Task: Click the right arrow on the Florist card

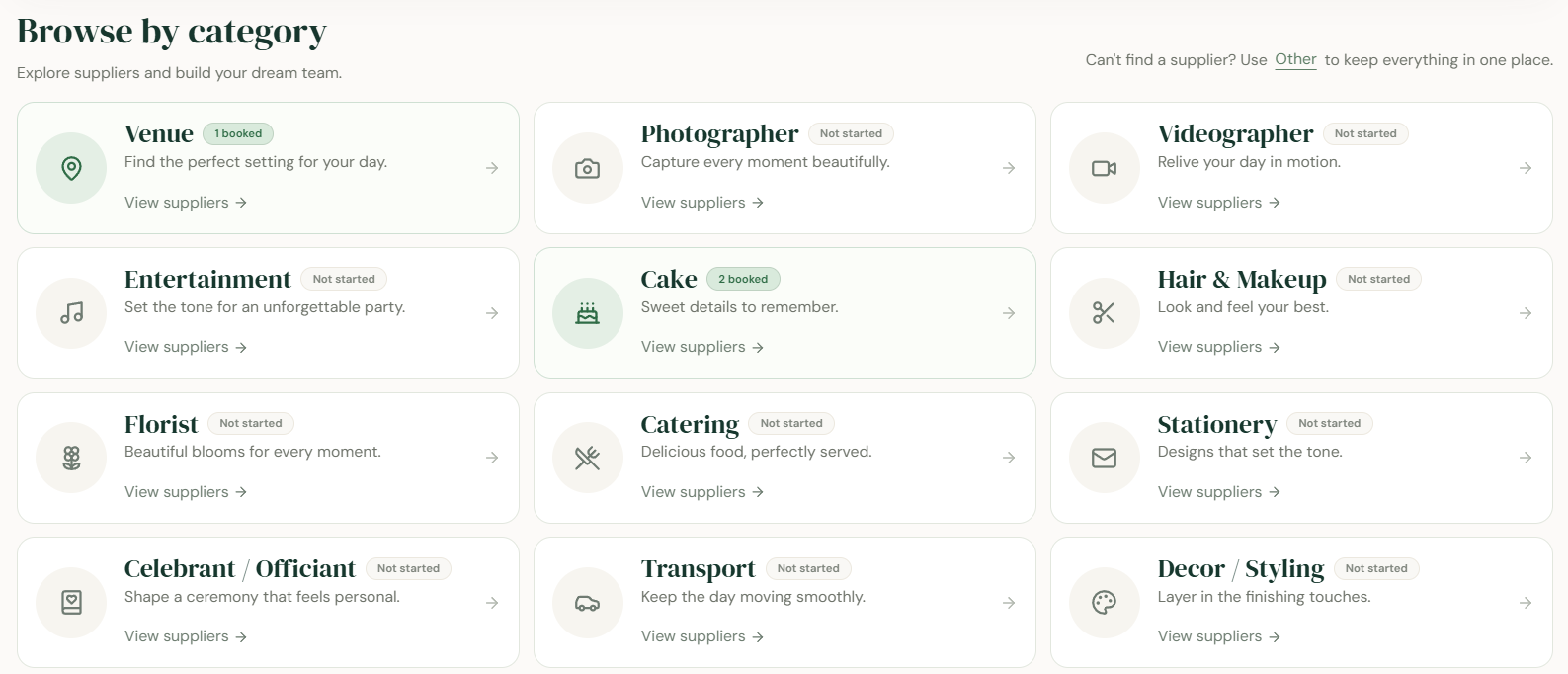Action: coord(492,458)
